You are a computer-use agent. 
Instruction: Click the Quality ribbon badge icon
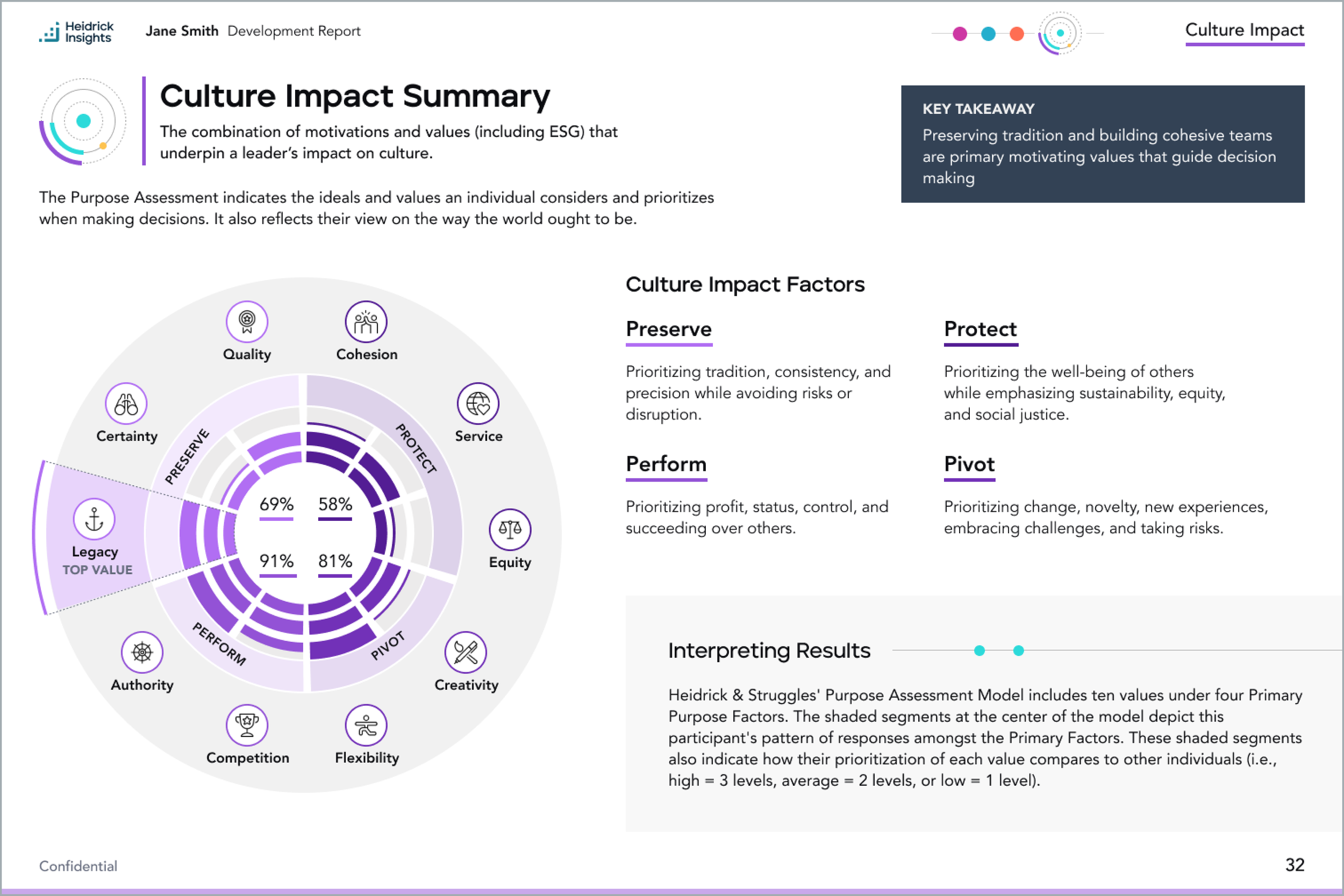click(247, 321)
